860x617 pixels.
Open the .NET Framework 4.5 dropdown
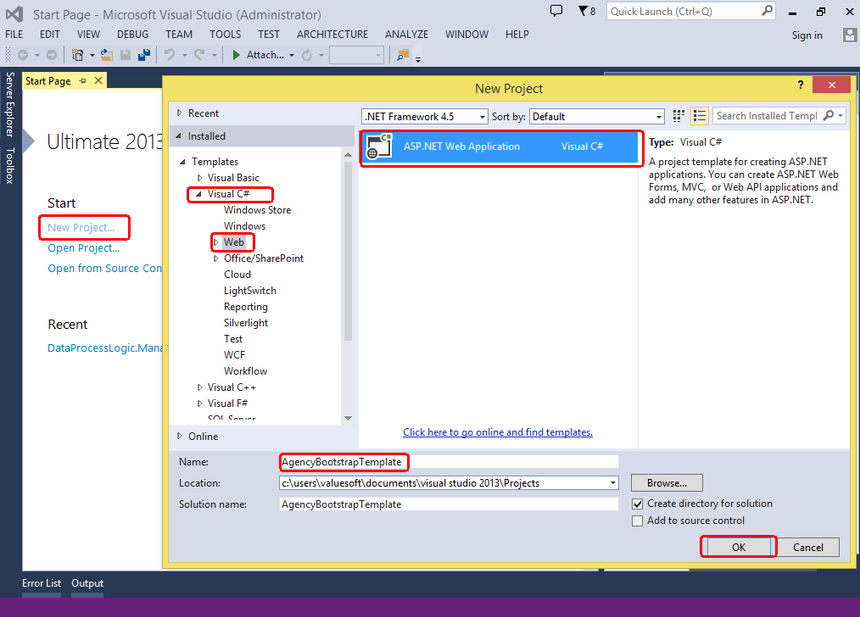pyautogui.click(x=425, y=116)
